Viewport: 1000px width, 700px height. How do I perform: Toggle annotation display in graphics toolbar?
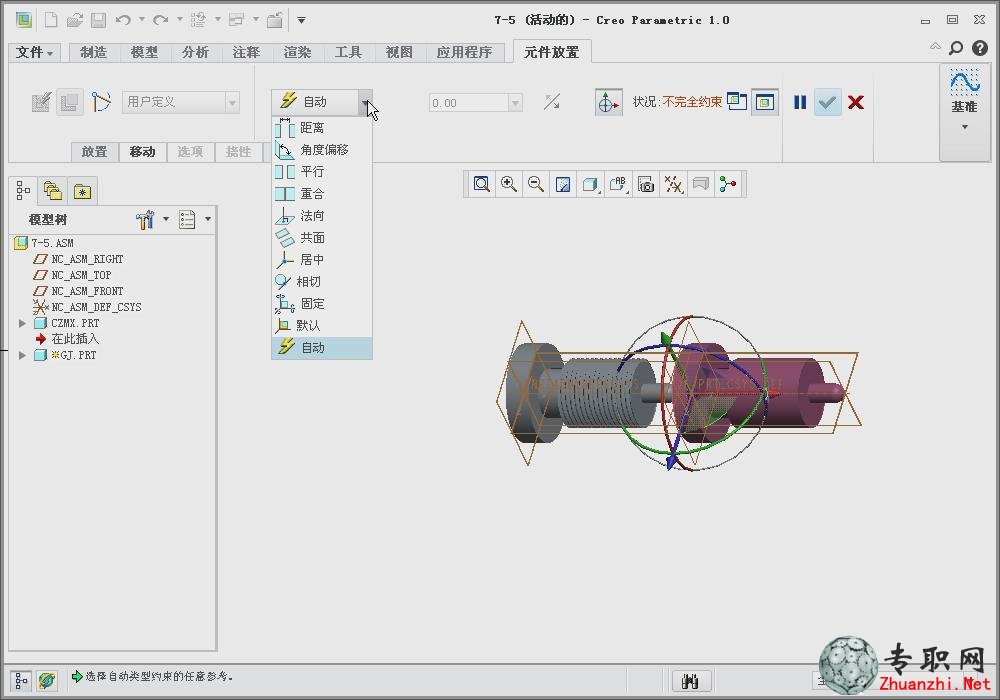tap(618, 185)
